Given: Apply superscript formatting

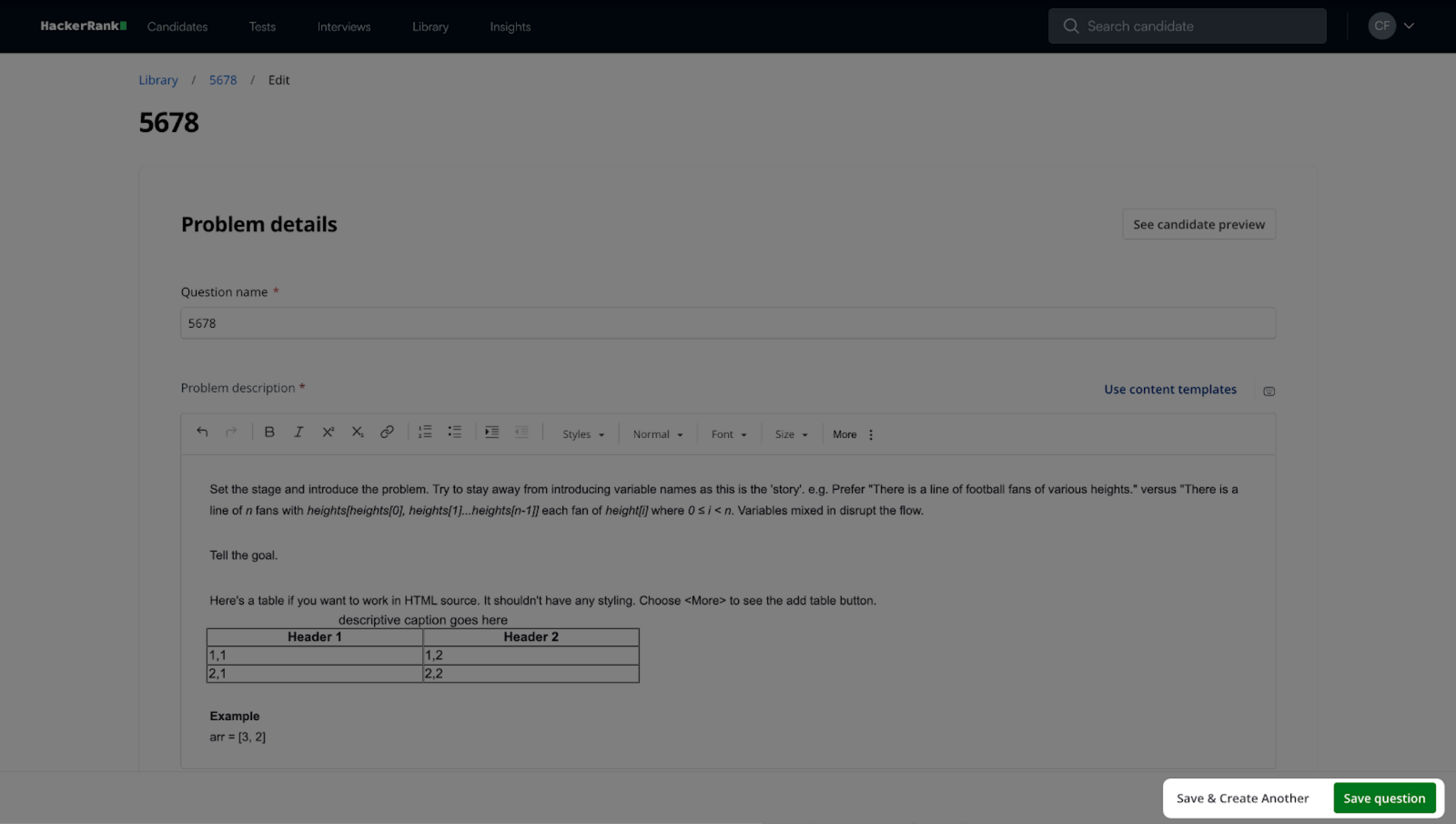Looking at the screenshot, I should click(x=328, y=432).
